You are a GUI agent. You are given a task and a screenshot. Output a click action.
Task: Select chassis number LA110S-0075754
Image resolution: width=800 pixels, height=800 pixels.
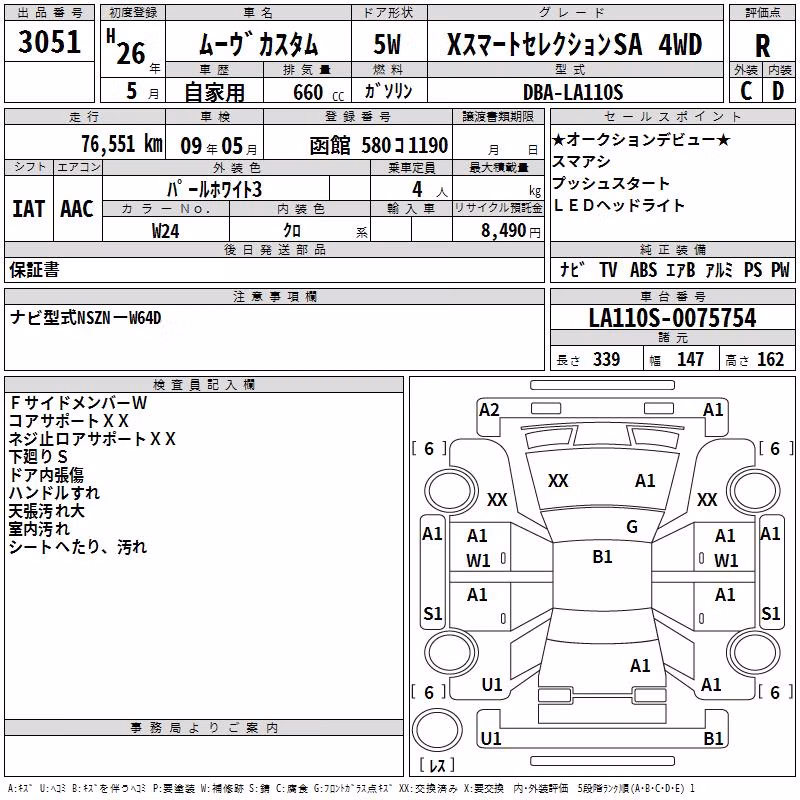tap(672, 318)
